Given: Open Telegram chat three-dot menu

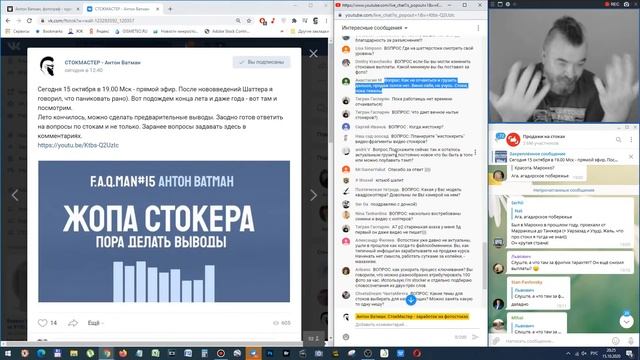Looking at the screenshot, I should tap(631, 140).
